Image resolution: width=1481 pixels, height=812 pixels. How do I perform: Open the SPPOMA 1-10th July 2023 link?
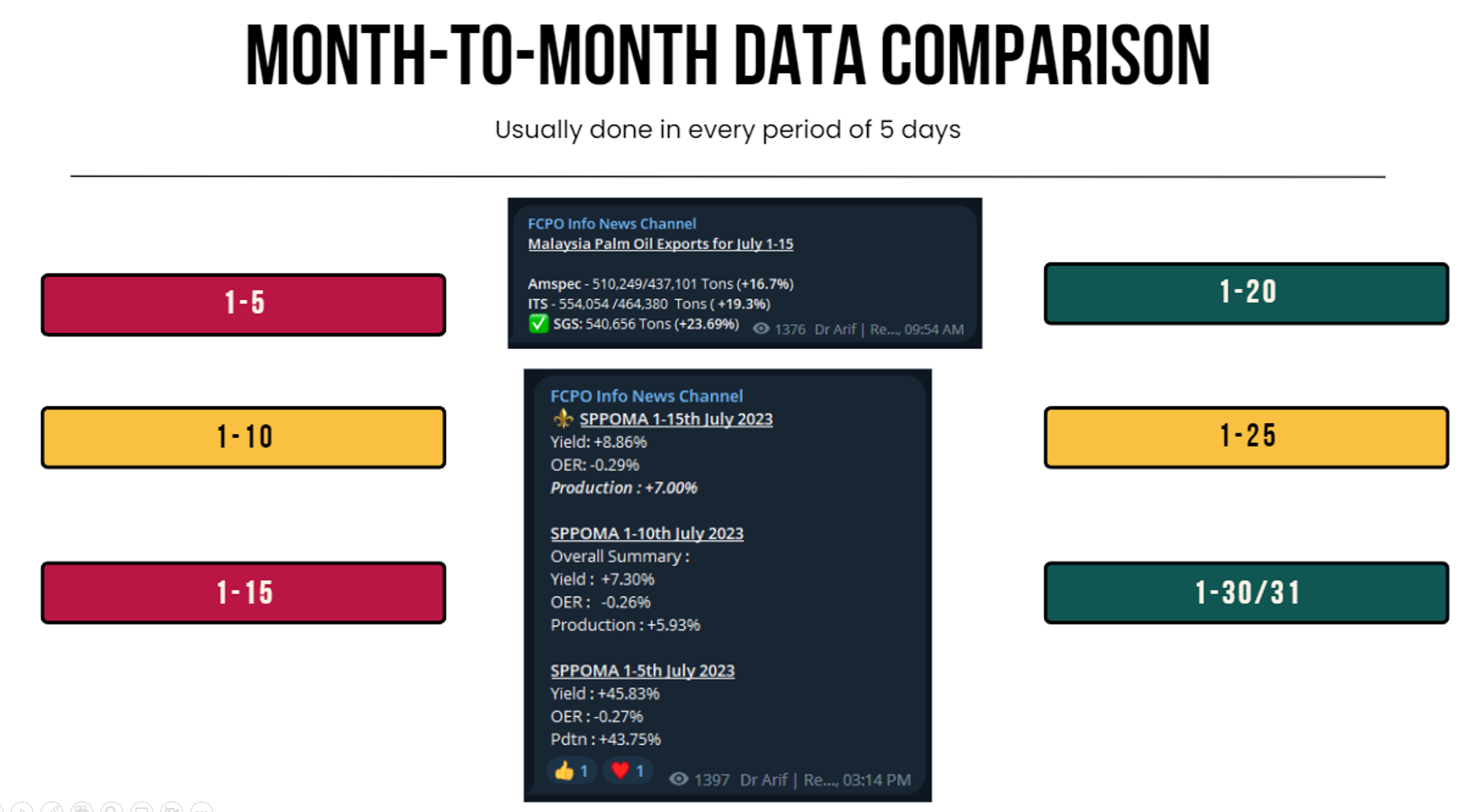click(x=647, y=533)
